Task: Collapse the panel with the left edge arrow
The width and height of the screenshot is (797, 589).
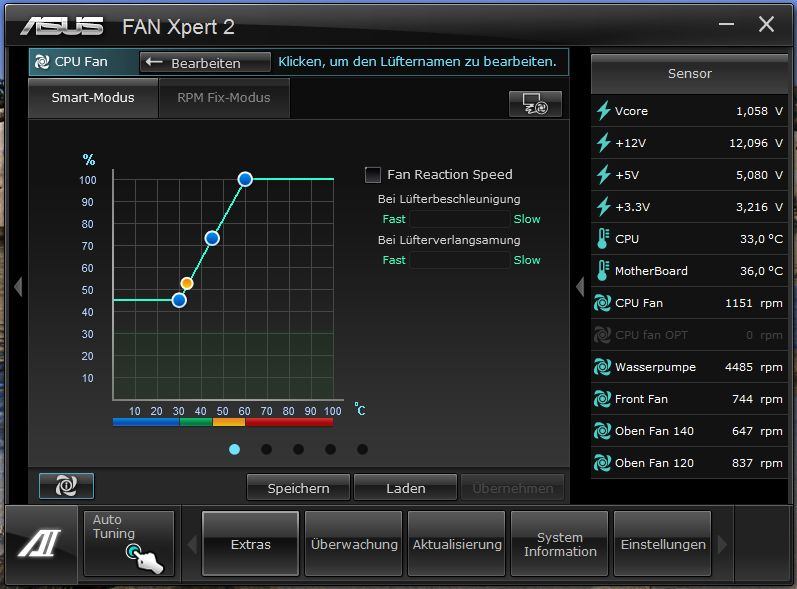Action: pyautogui.click(x=18, y=287)
